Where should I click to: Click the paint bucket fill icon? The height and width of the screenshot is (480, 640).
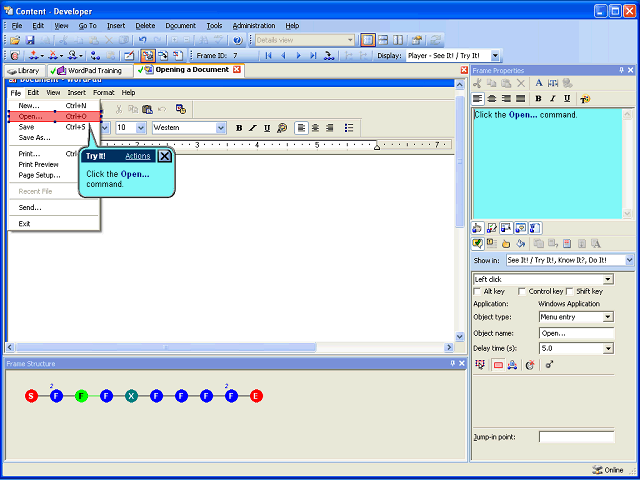point(520,244)
